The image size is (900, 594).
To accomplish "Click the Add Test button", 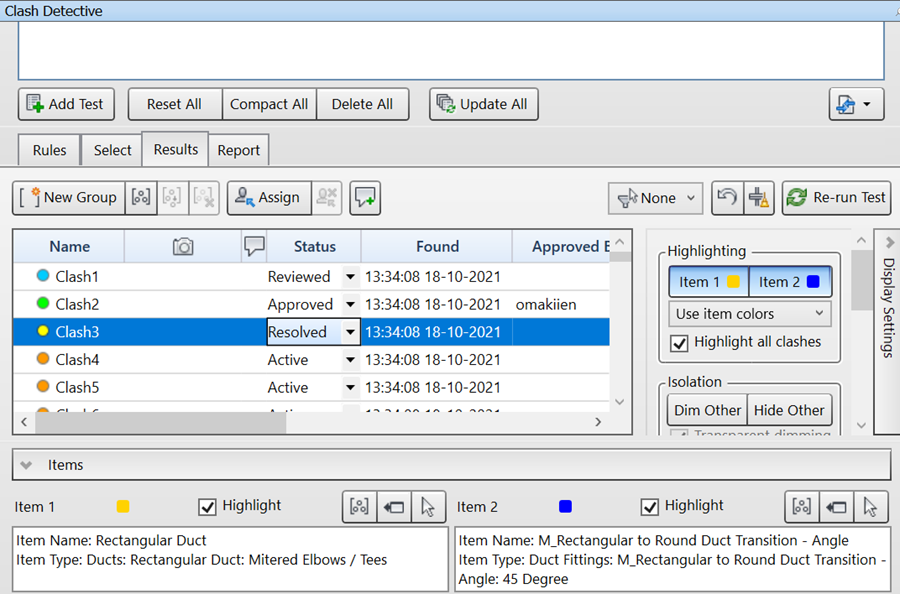I will coord(66,104).
